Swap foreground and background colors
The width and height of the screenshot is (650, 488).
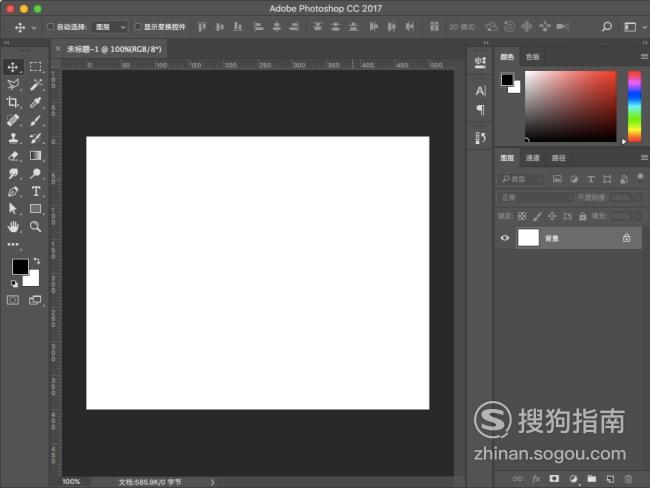(x=36, y=261)
